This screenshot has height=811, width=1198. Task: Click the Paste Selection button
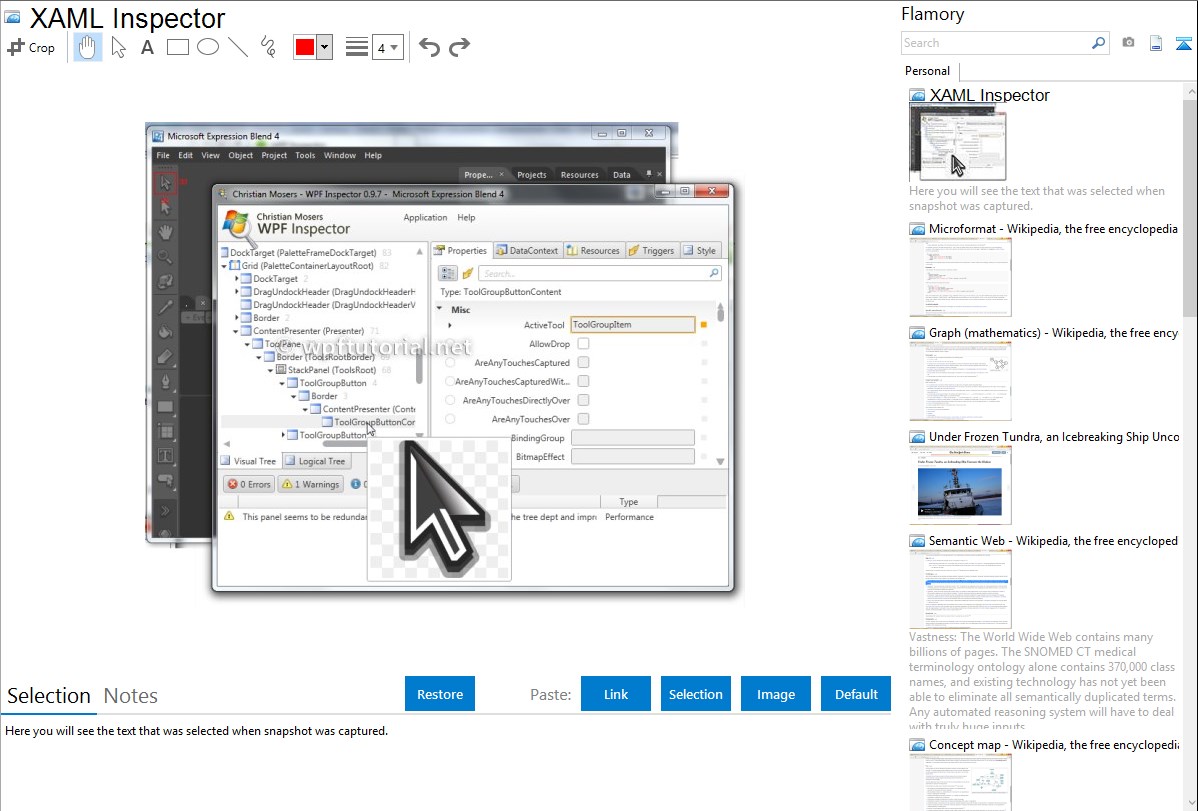tap(695, 694)
